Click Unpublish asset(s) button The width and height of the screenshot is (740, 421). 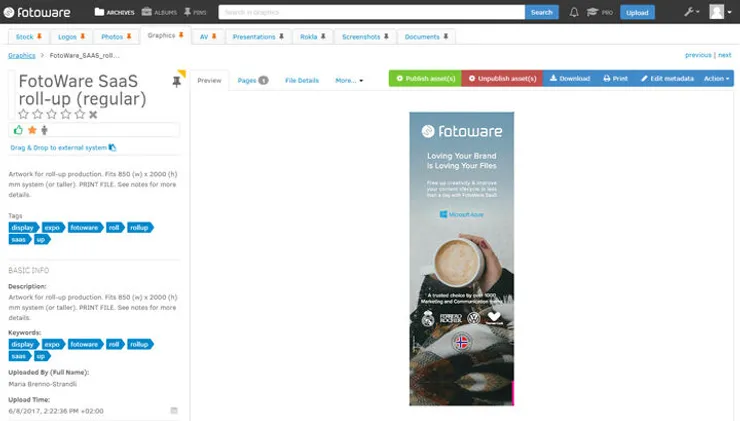(502, 78)
